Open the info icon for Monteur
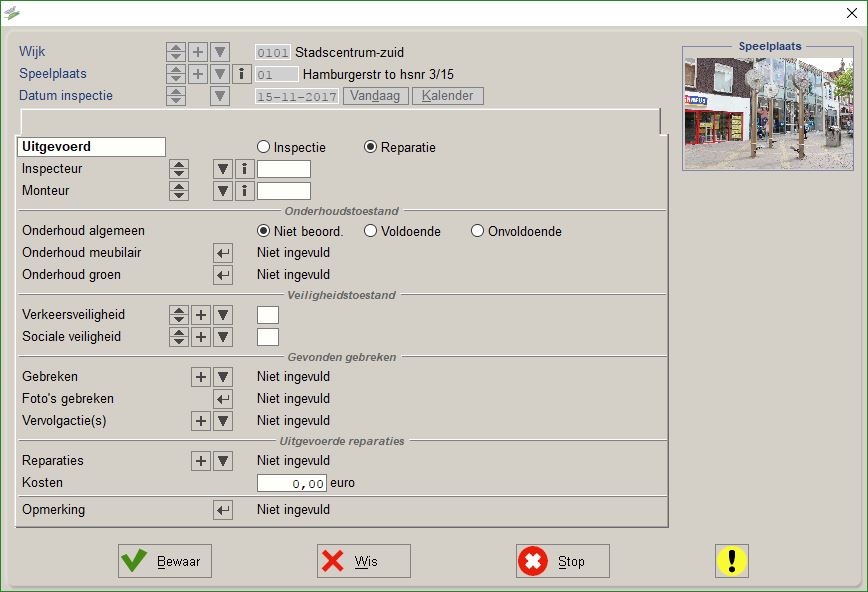The image size is (868, 592). pyautogui.click(x=245, y=191)
